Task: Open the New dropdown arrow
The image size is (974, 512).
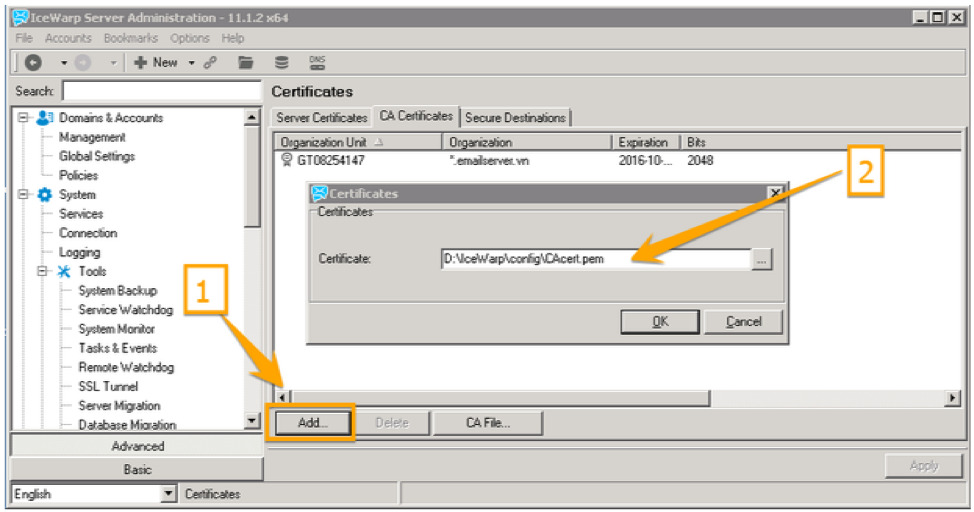Action: click(191, 63)
